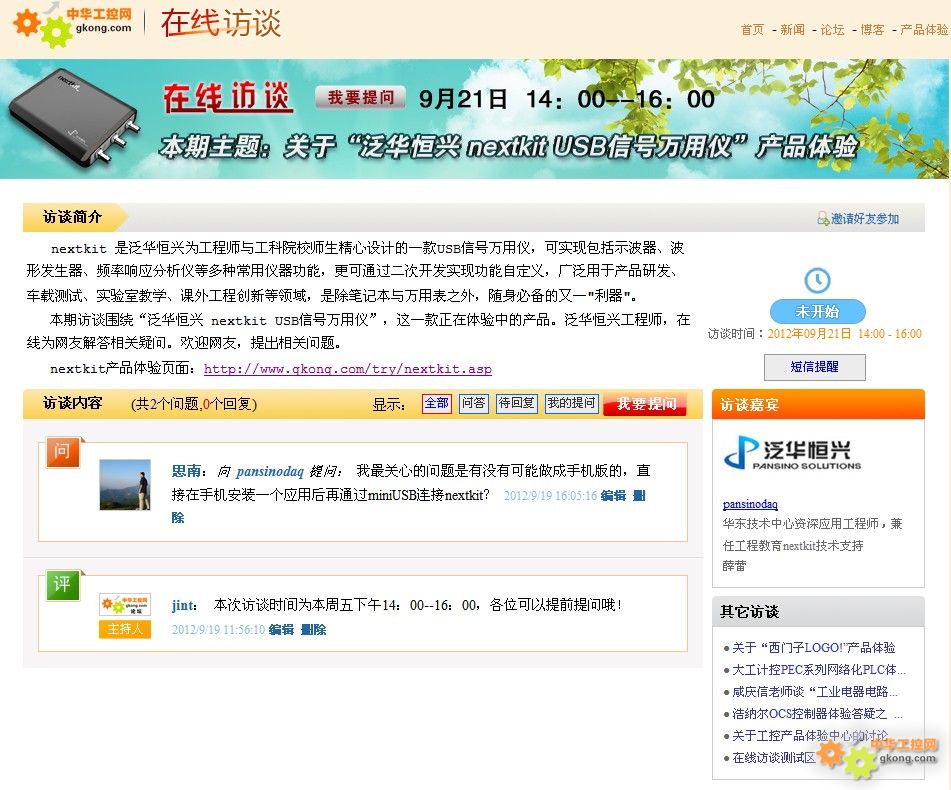Click the 共2个问题,0个回复 count text

194,404
